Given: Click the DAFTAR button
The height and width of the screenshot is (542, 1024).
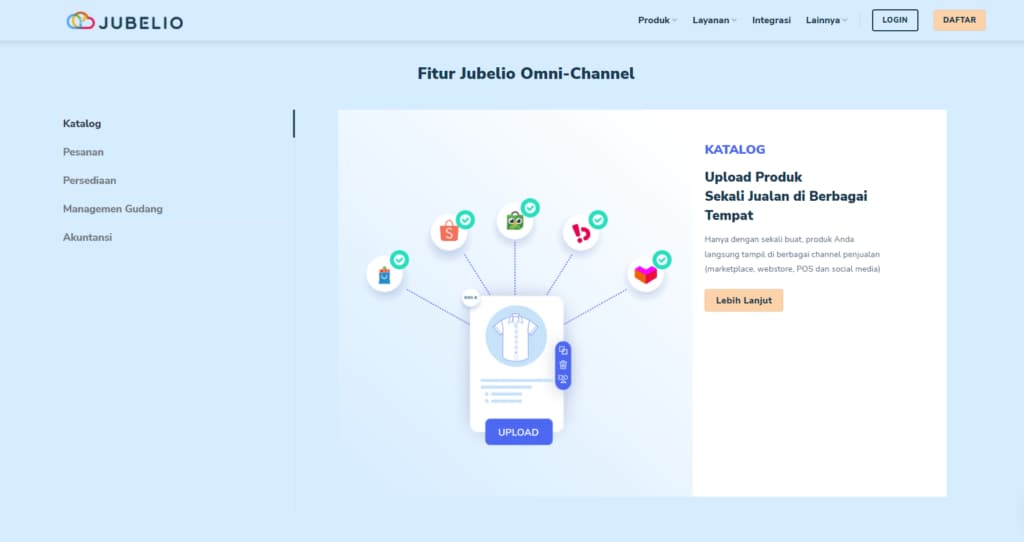Looking at the screenshot, I should pyautogui.click(x=959, y=20).
